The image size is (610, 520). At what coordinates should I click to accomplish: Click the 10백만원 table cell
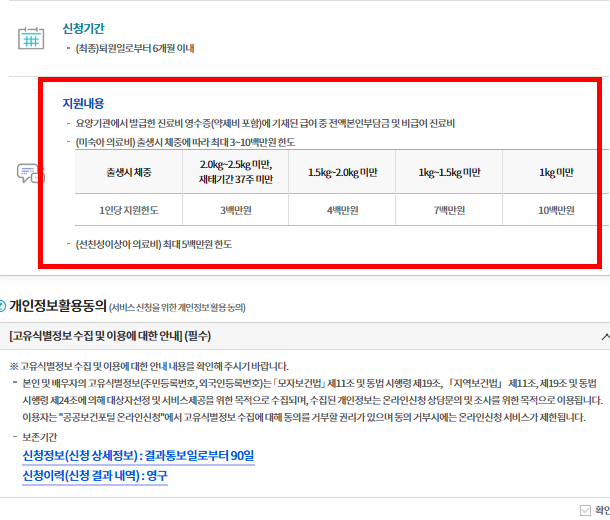tap(556, 210)
